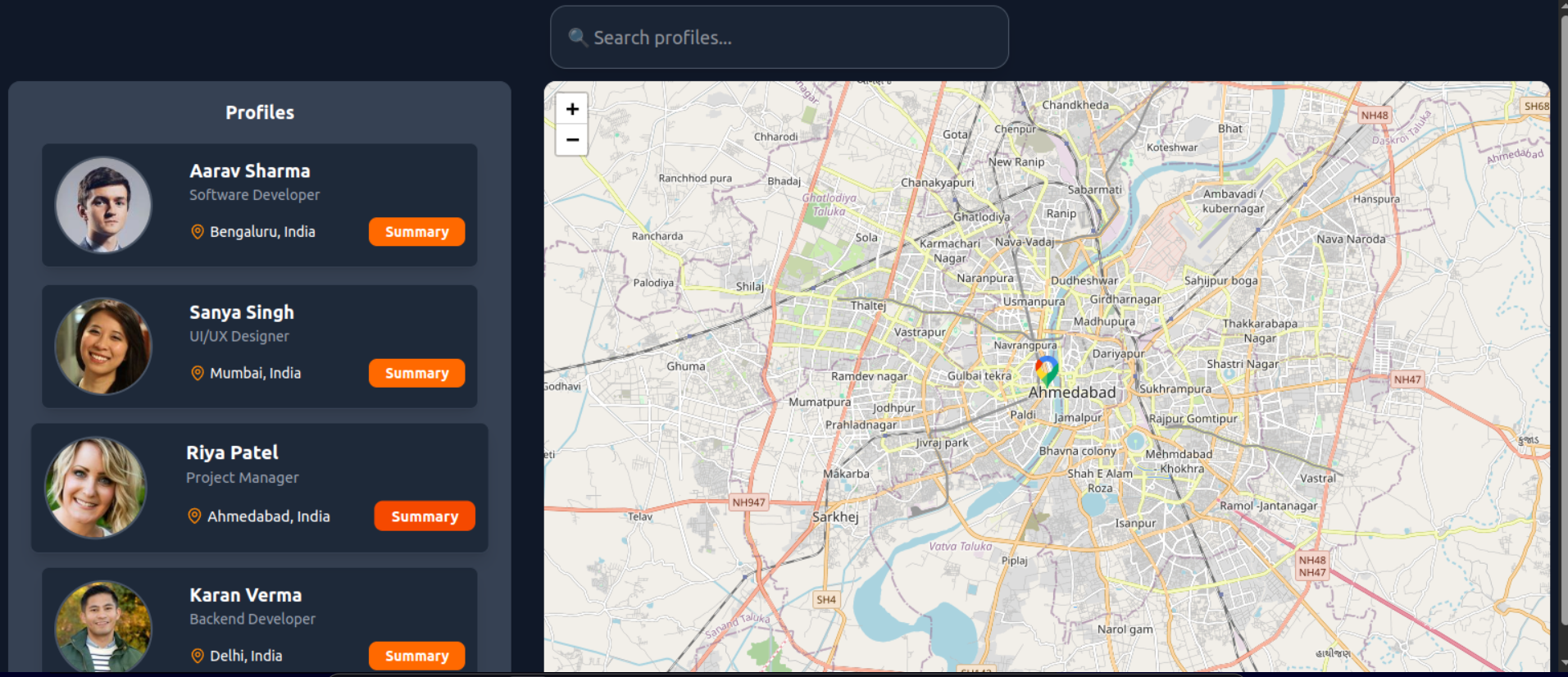1568x677 pixels.
Task: Select the name Sanya Singh
Action: click(242, 312)
